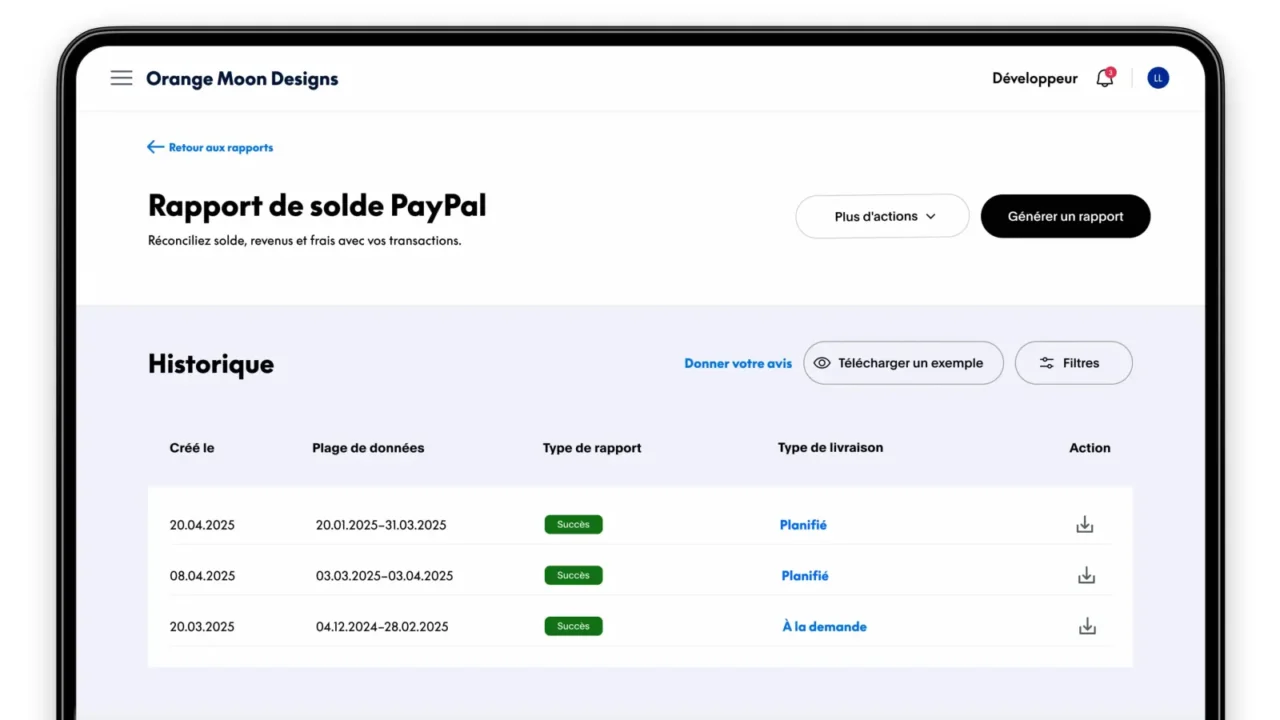Viewport: 1280px width, 720px height.
Task: Click the Plage de données column header
Action: click(368, 448)
